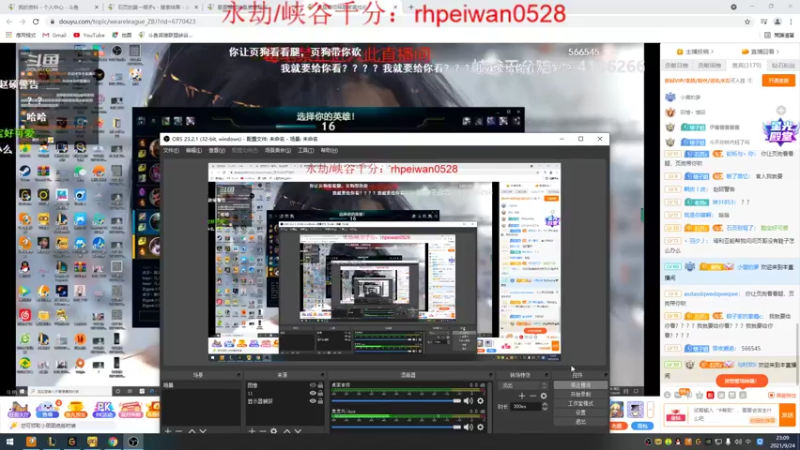Switch to 贡献日榜 tab

coord(677,65)
